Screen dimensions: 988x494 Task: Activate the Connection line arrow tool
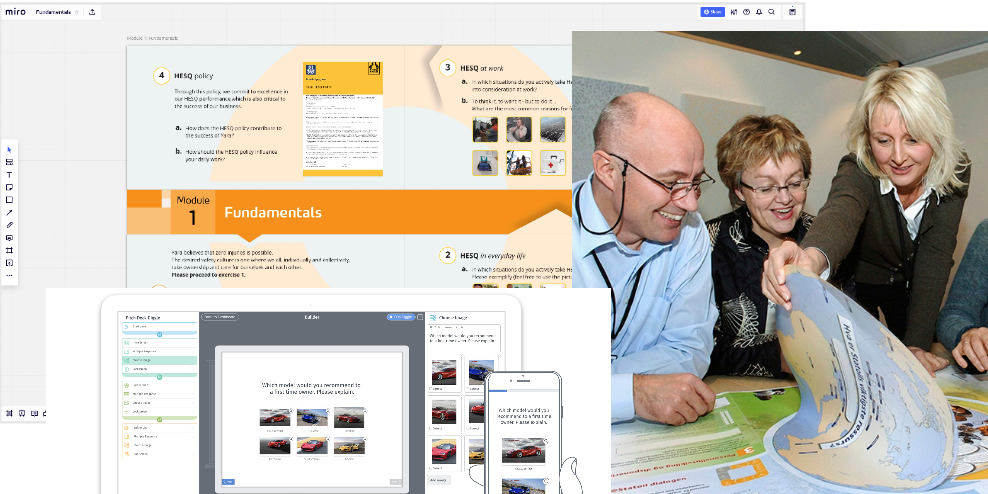tap(9, 212)
